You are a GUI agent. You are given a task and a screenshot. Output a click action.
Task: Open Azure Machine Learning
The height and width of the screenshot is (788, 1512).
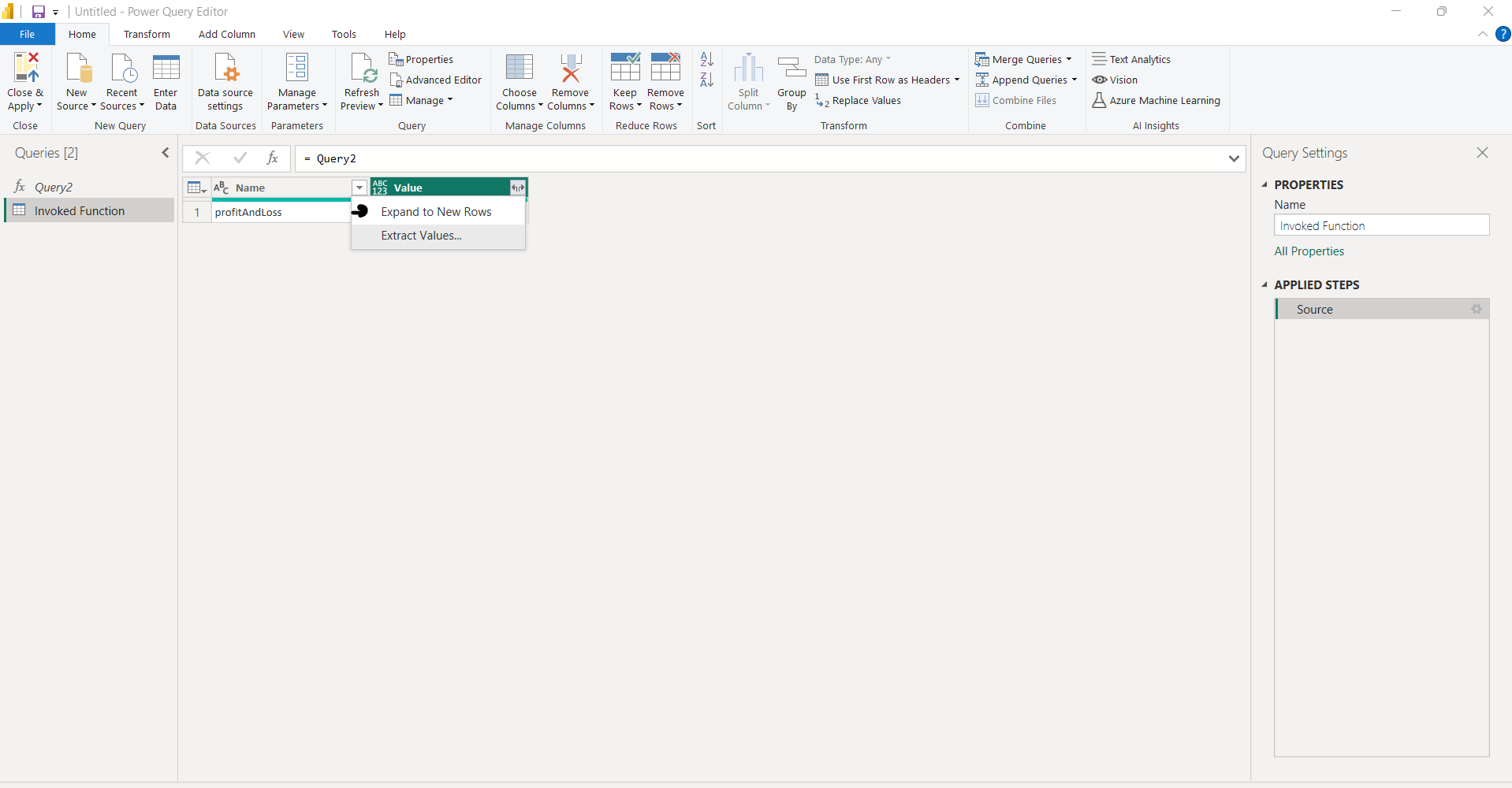pyautogui.click(x=1156, y=100)
